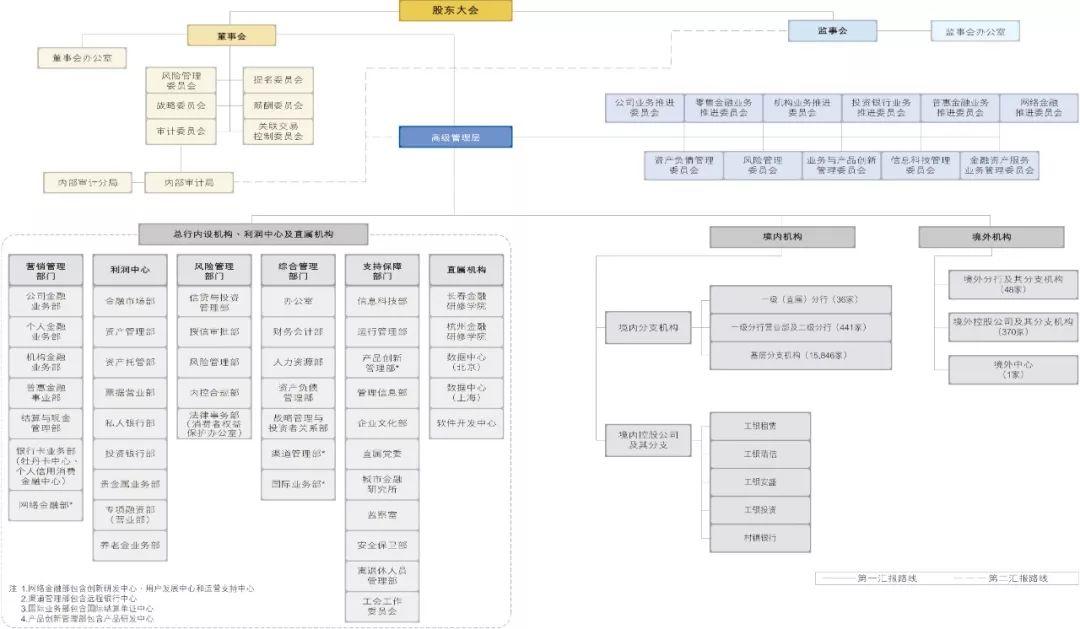Image resolution: width=1080 pixels, height=629 pixels.
Task: Select the 薪酬委员会 box
Action: pyautogui.click(x=278, y=105)
